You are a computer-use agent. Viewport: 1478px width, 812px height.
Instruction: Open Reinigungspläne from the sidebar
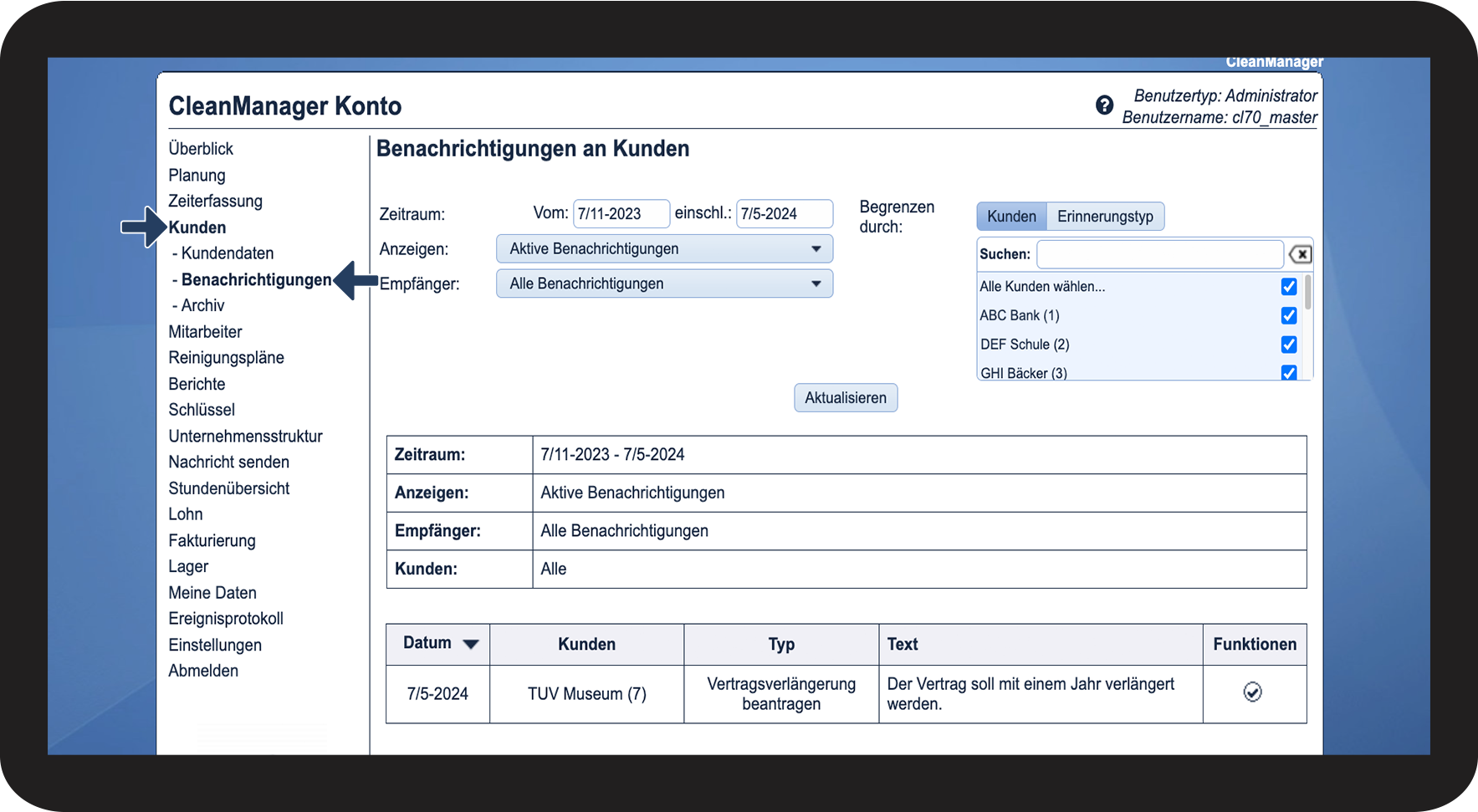click(226, 358)
